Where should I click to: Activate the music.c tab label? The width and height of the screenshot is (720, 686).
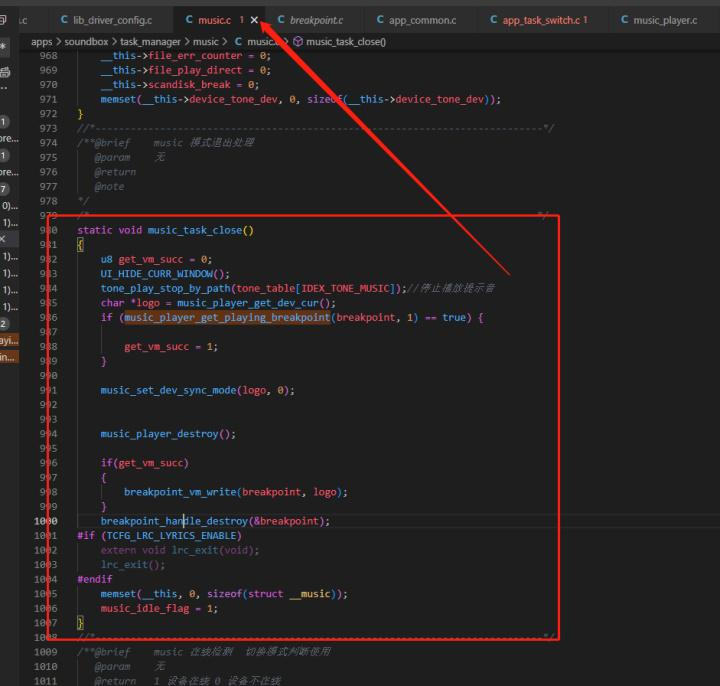tap(214, 20)
